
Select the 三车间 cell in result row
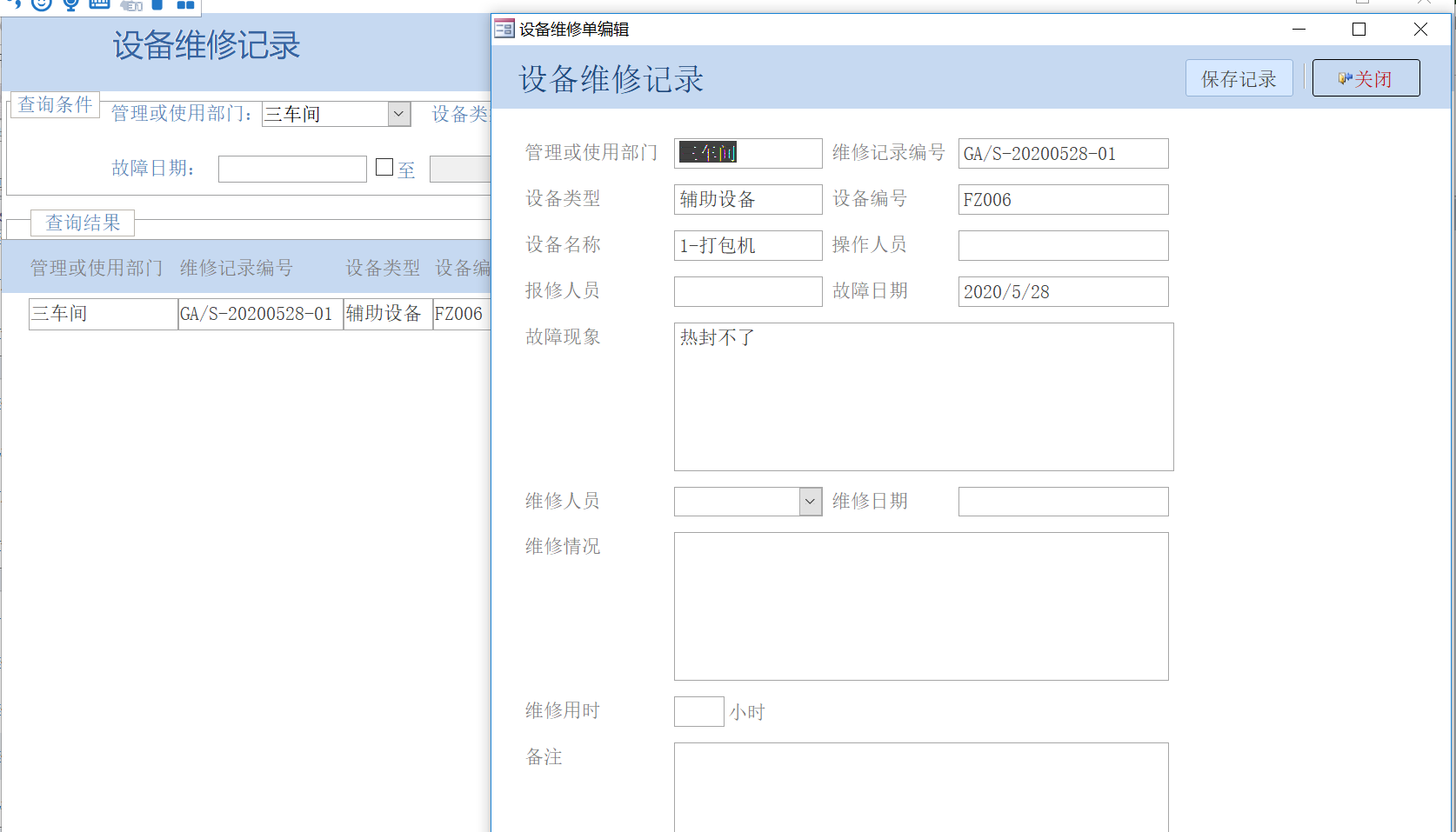[104, 314]
